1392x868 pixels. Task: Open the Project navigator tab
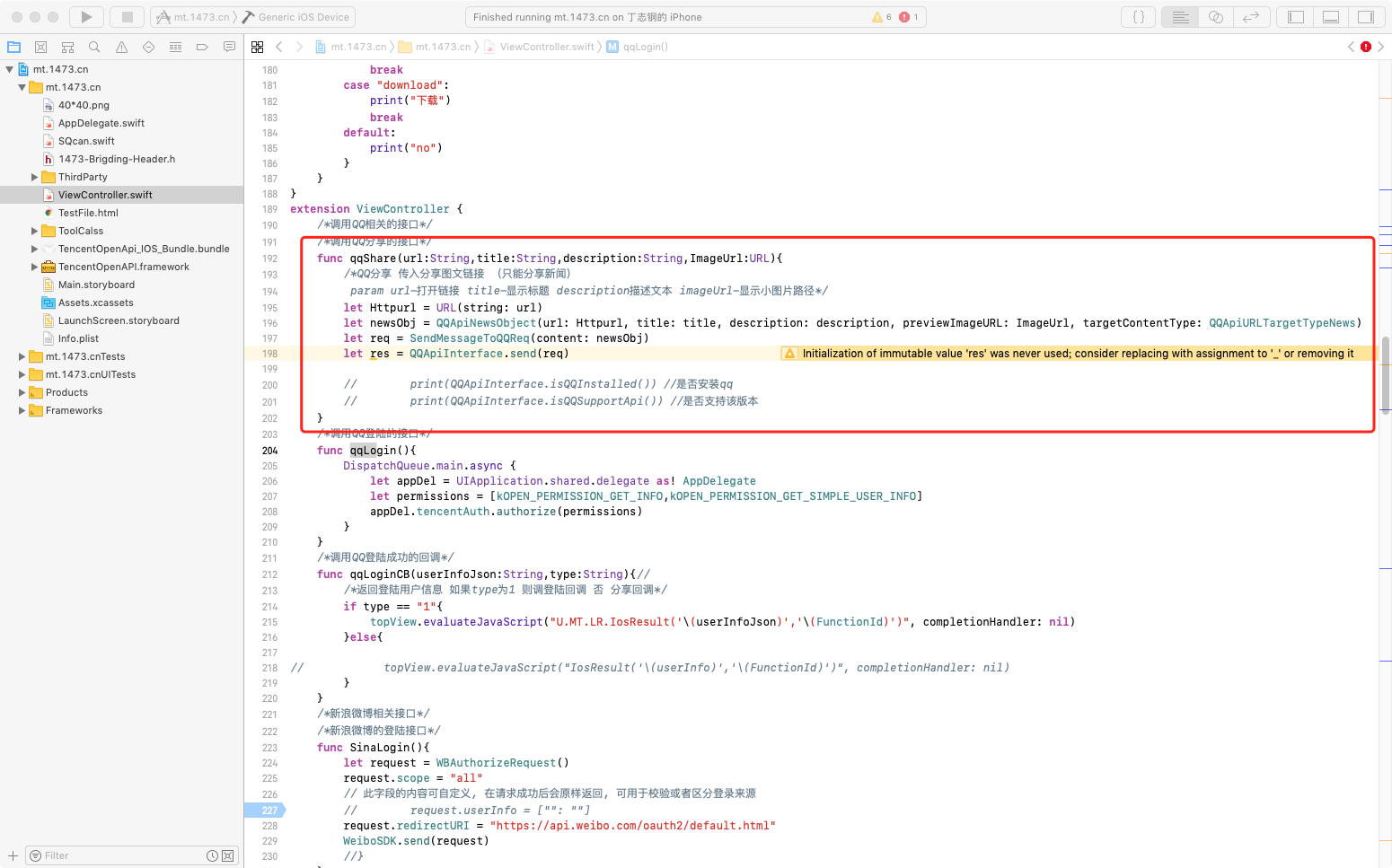13,47
